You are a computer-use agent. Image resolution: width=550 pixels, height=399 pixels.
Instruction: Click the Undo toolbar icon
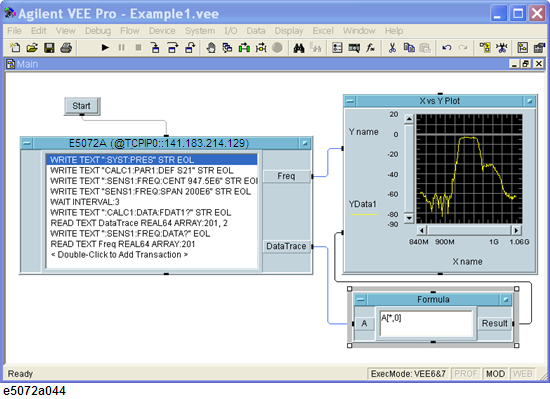(447, 48)
